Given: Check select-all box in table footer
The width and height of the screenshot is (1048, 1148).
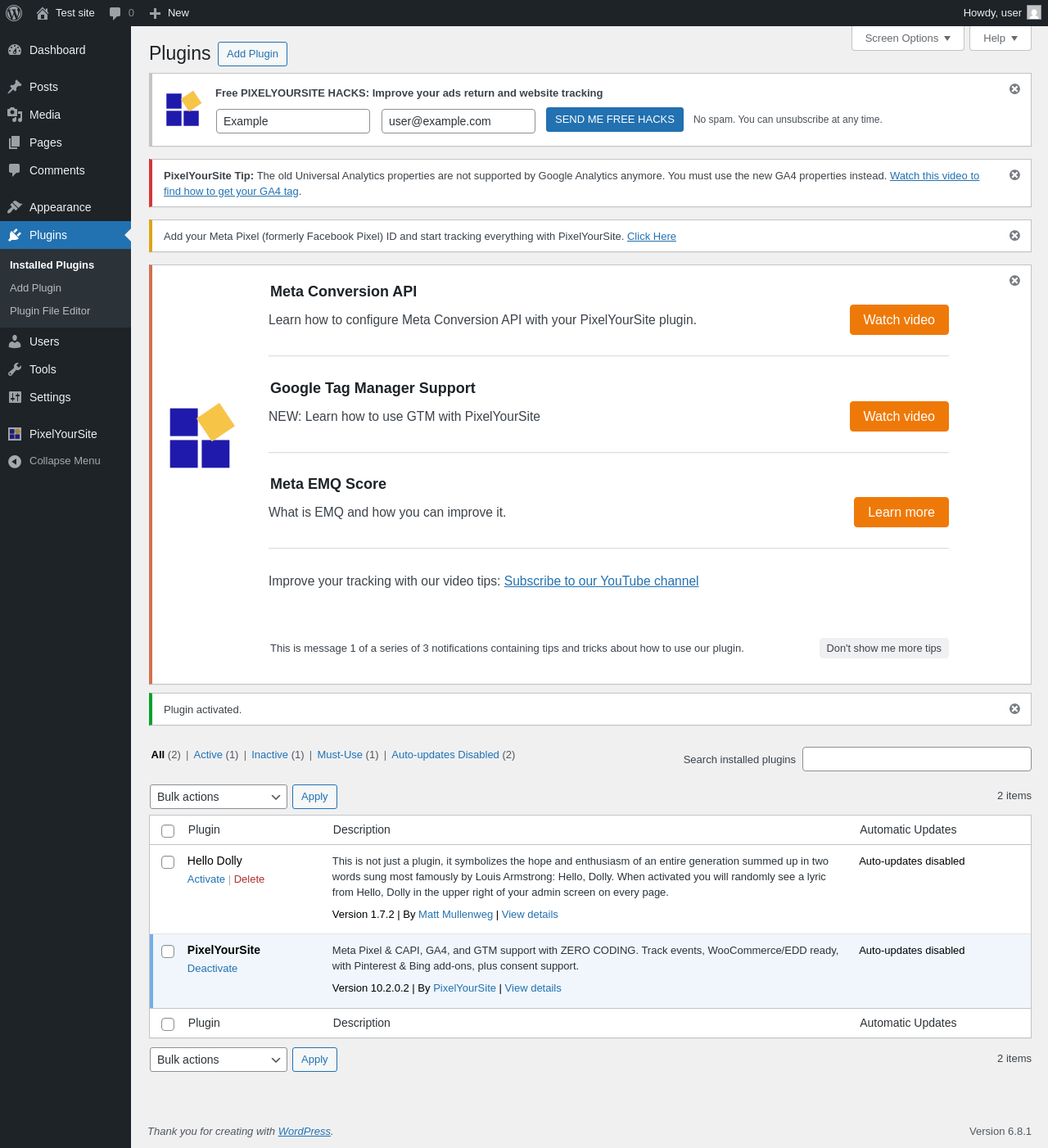Looking at the screenshot, I should click(x=168, y=1024).
